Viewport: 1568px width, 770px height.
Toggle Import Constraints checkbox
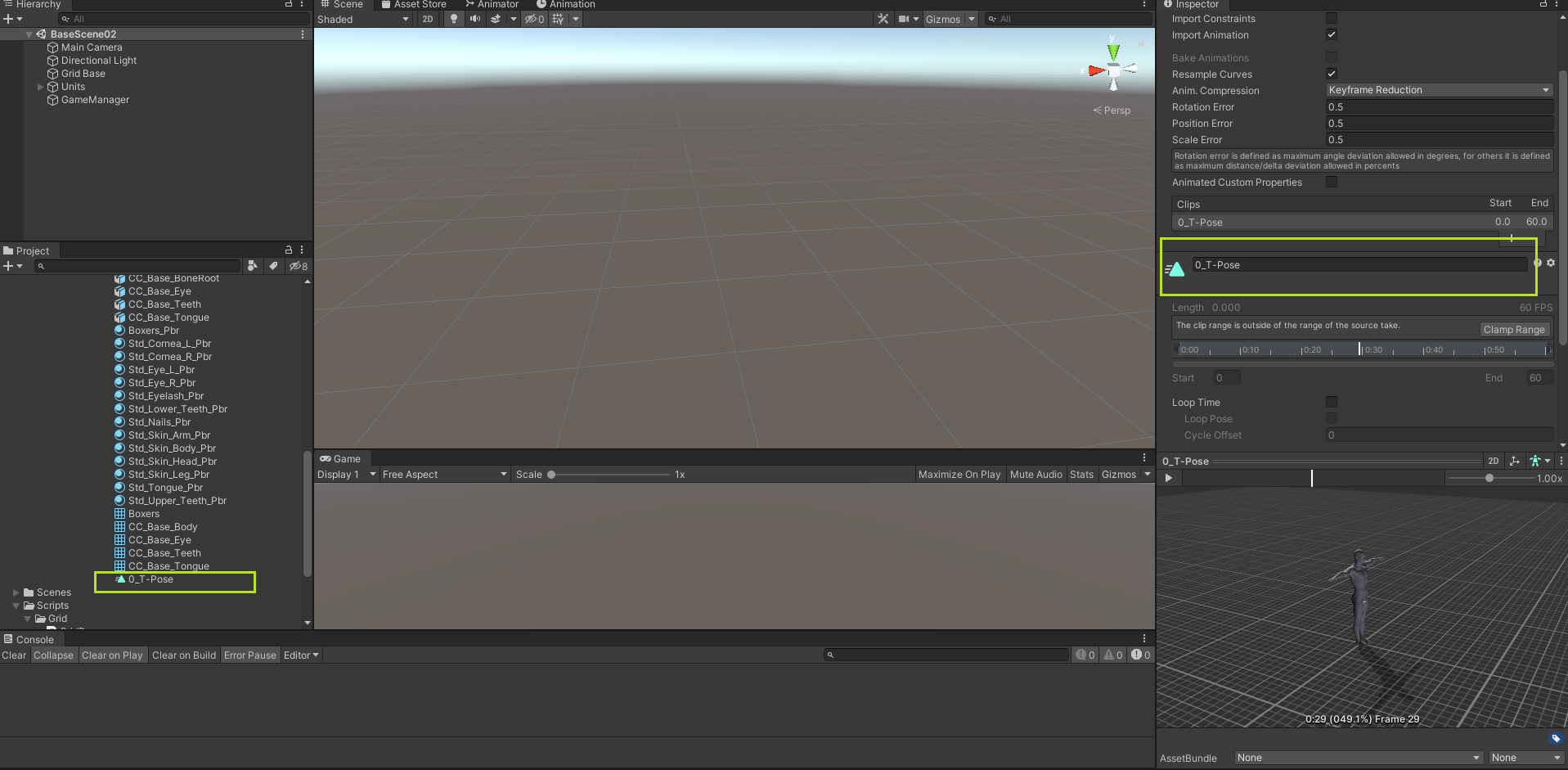tap(1332, 18)
